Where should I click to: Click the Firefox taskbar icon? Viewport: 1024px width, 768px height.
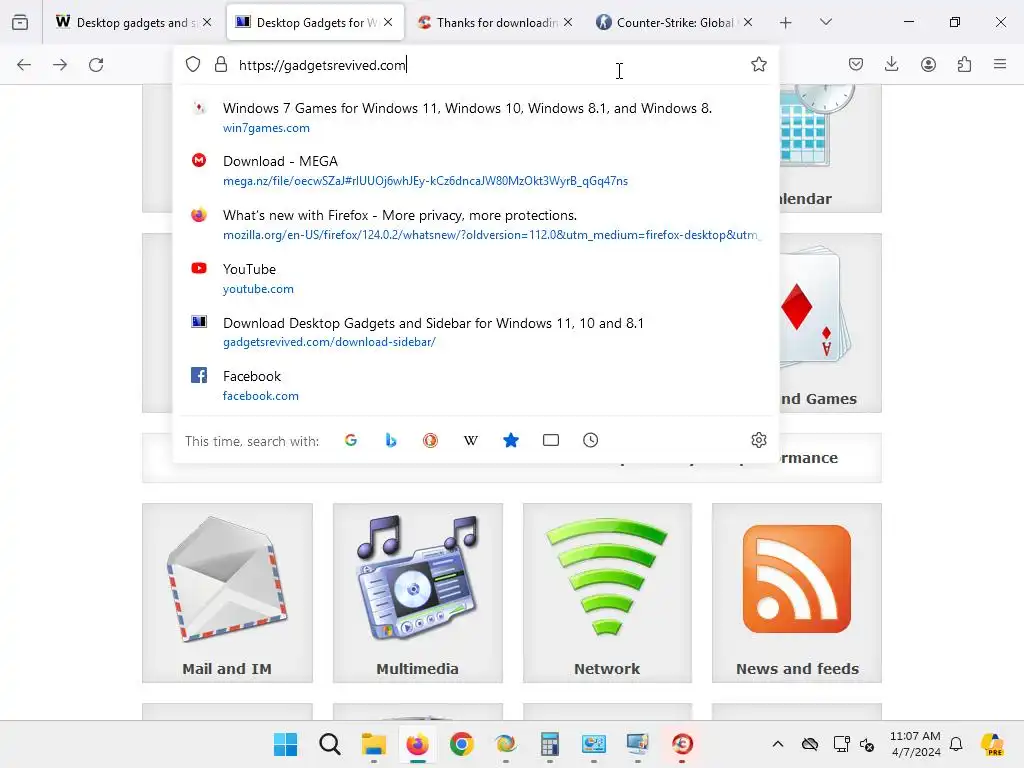pyautogui.click(x=418, y=744)
